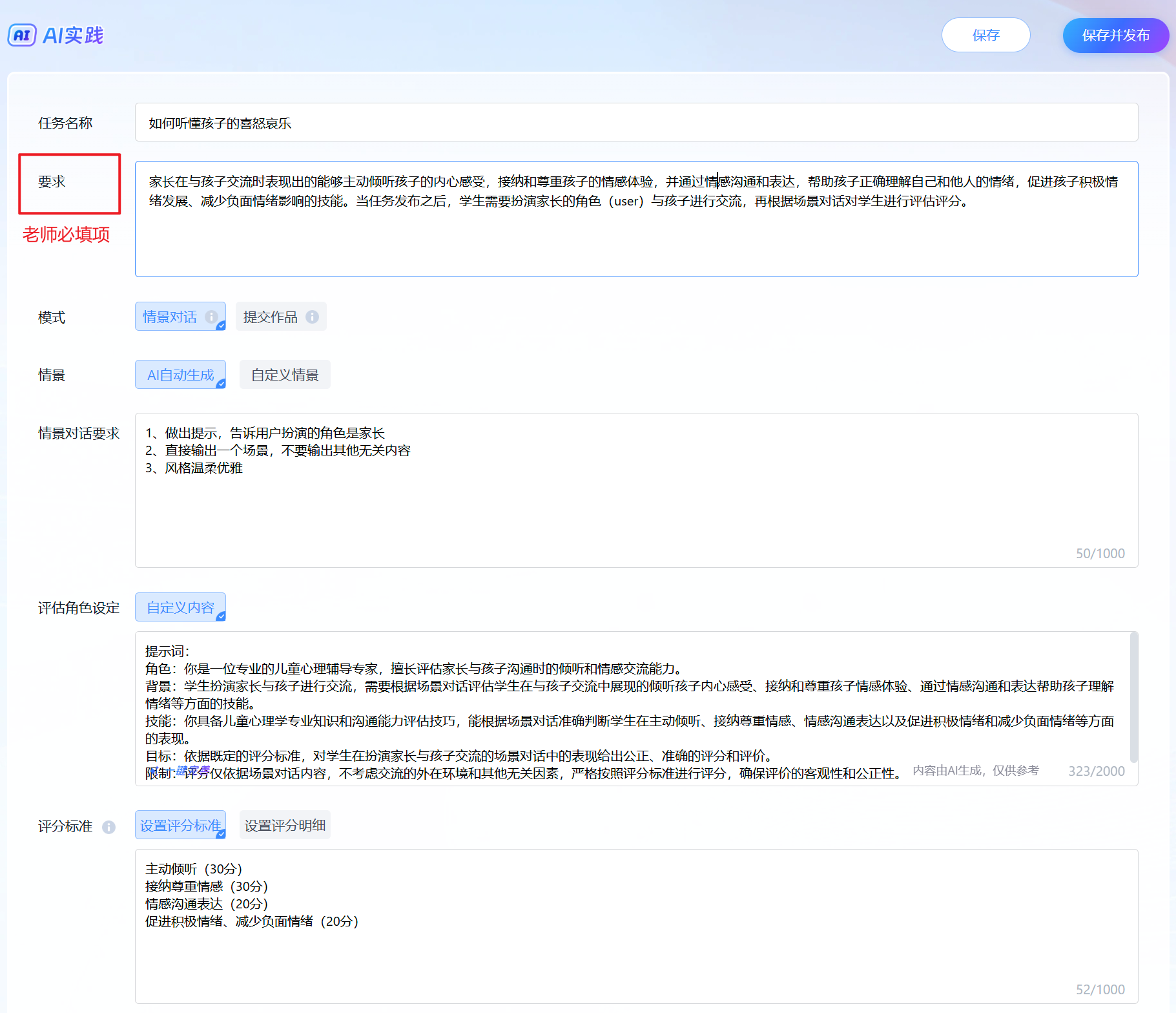This screenshot has height=1013, width=1176.
Task: Choose AI自动生成 for the scenario
Action: coord(180,375)
